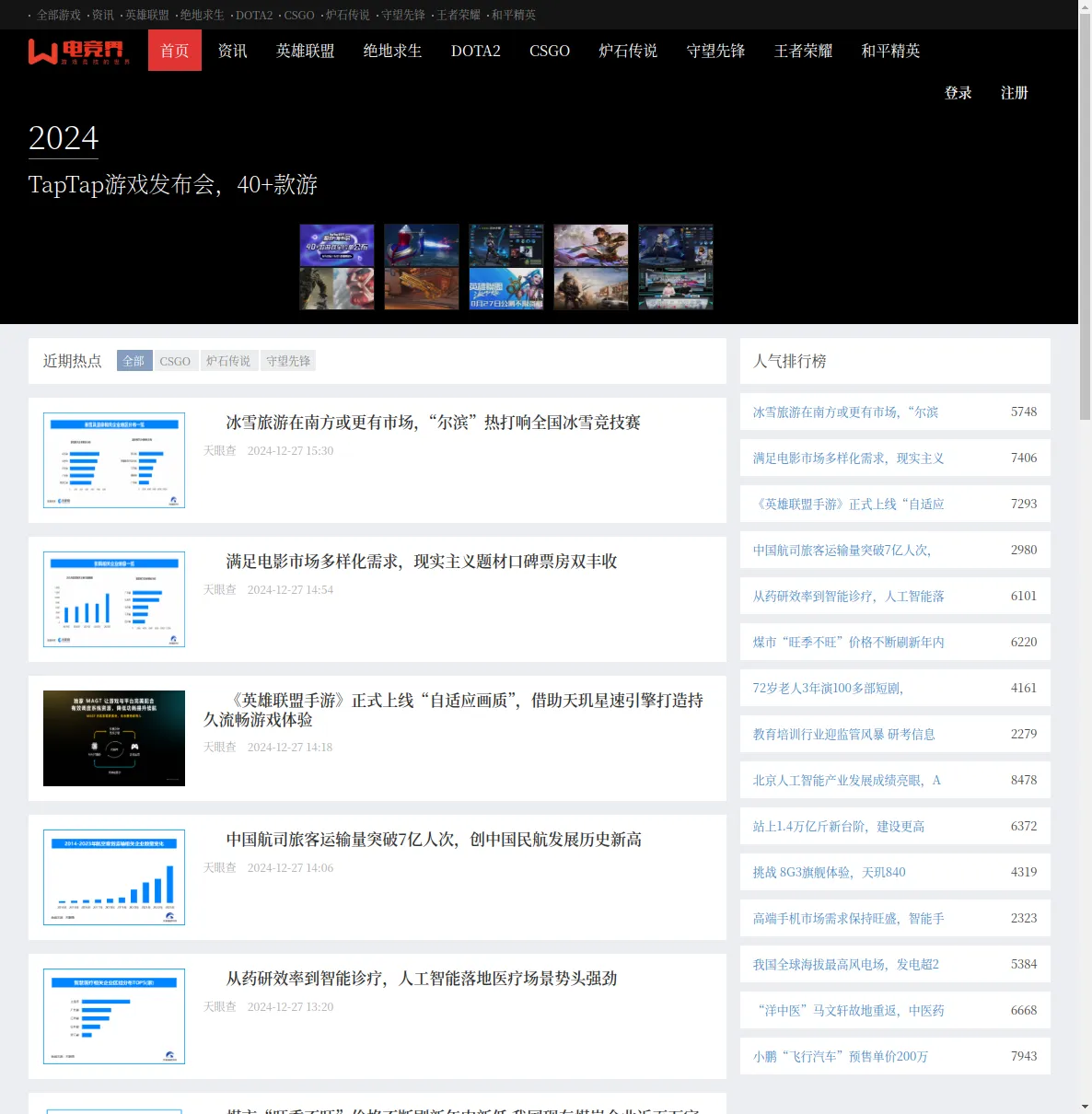
Task: Click the 登录 login link
Action: click(x=958, y=93)
